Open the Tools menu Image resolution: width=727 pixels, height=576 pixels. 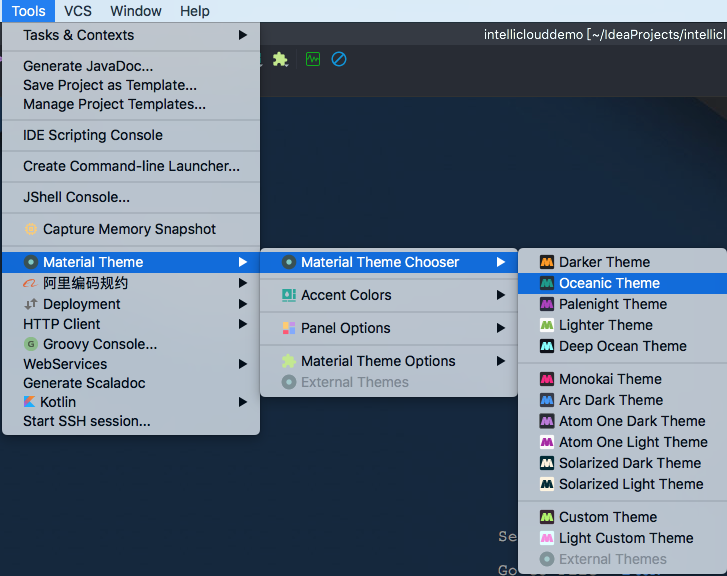28,11
